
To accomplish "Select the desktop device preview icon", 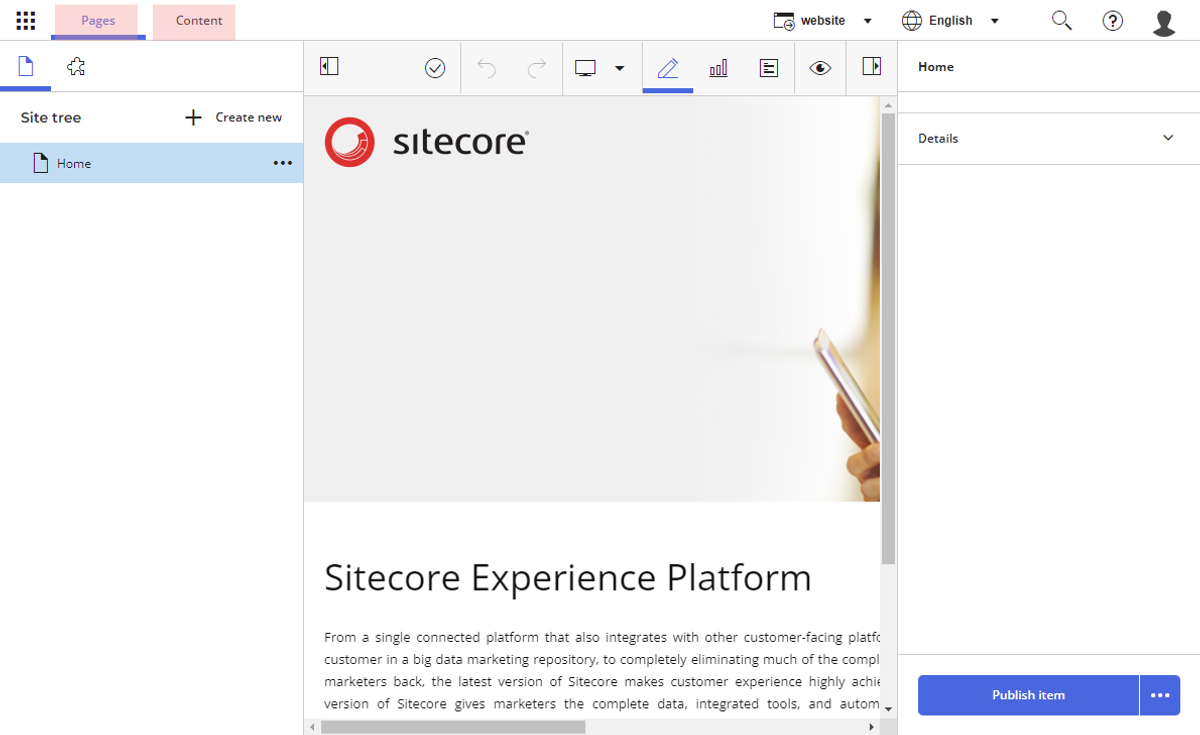I will (x=585, y=68).
